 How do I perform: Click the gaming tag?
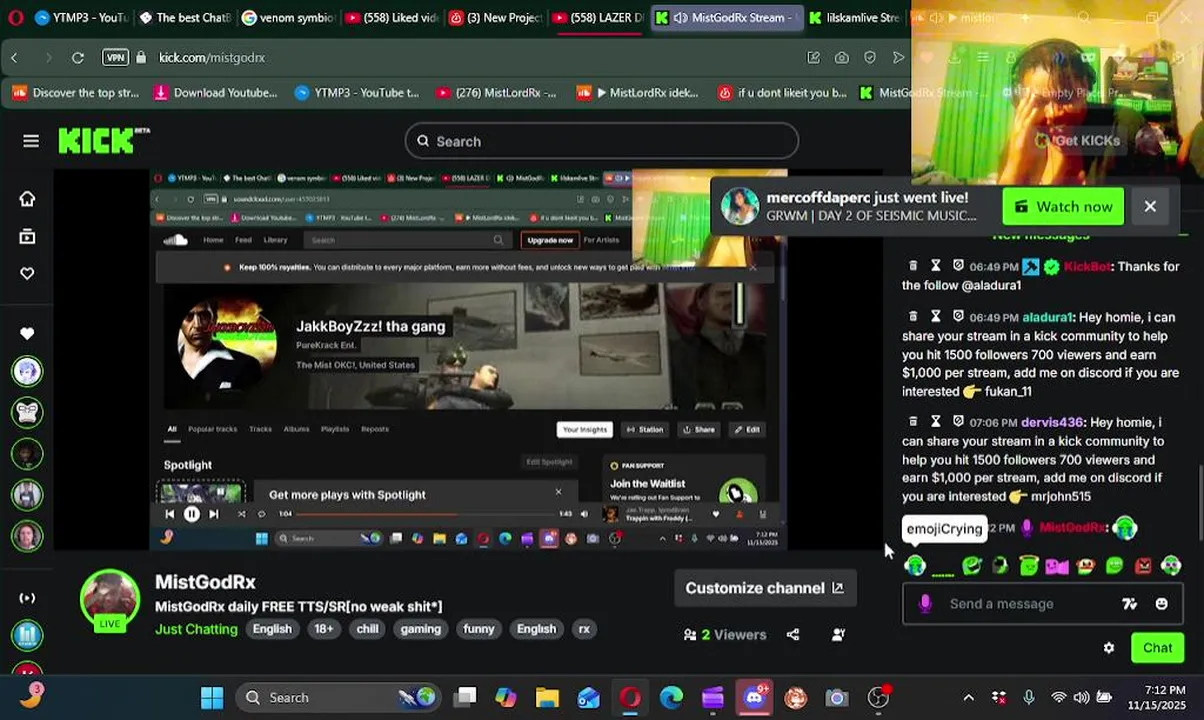click(420, 629)
